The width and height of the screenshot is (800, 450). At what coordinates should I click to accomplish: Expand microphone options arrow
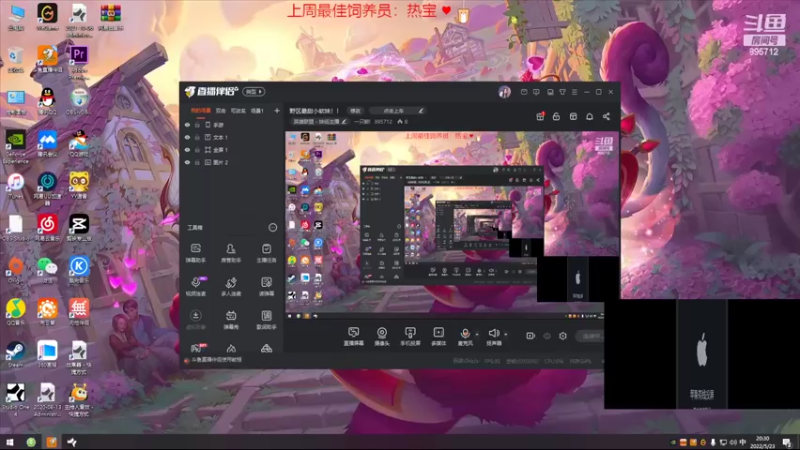pyautogui.click(x=477, y=334)
